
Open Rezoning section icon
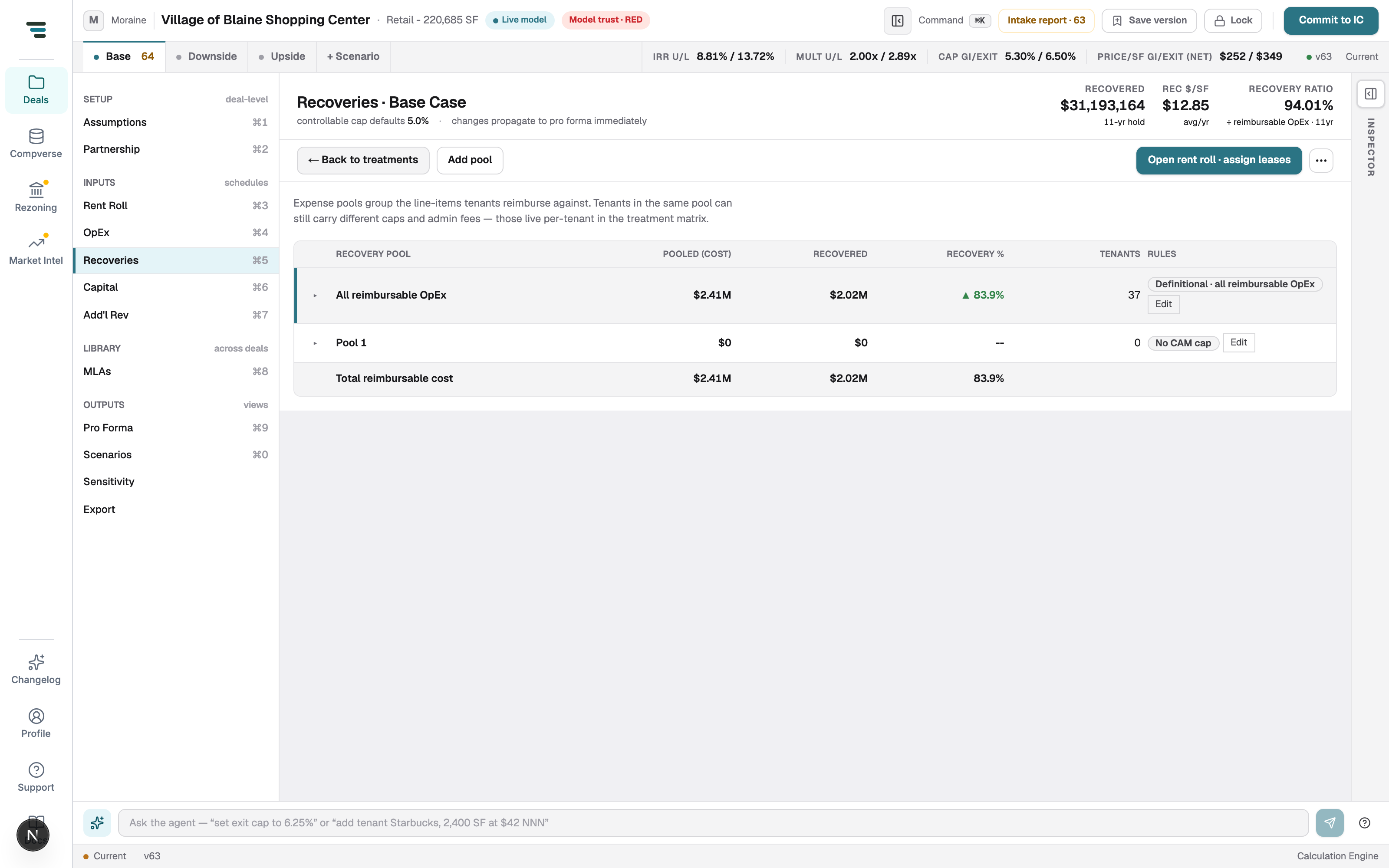[36, 190]
